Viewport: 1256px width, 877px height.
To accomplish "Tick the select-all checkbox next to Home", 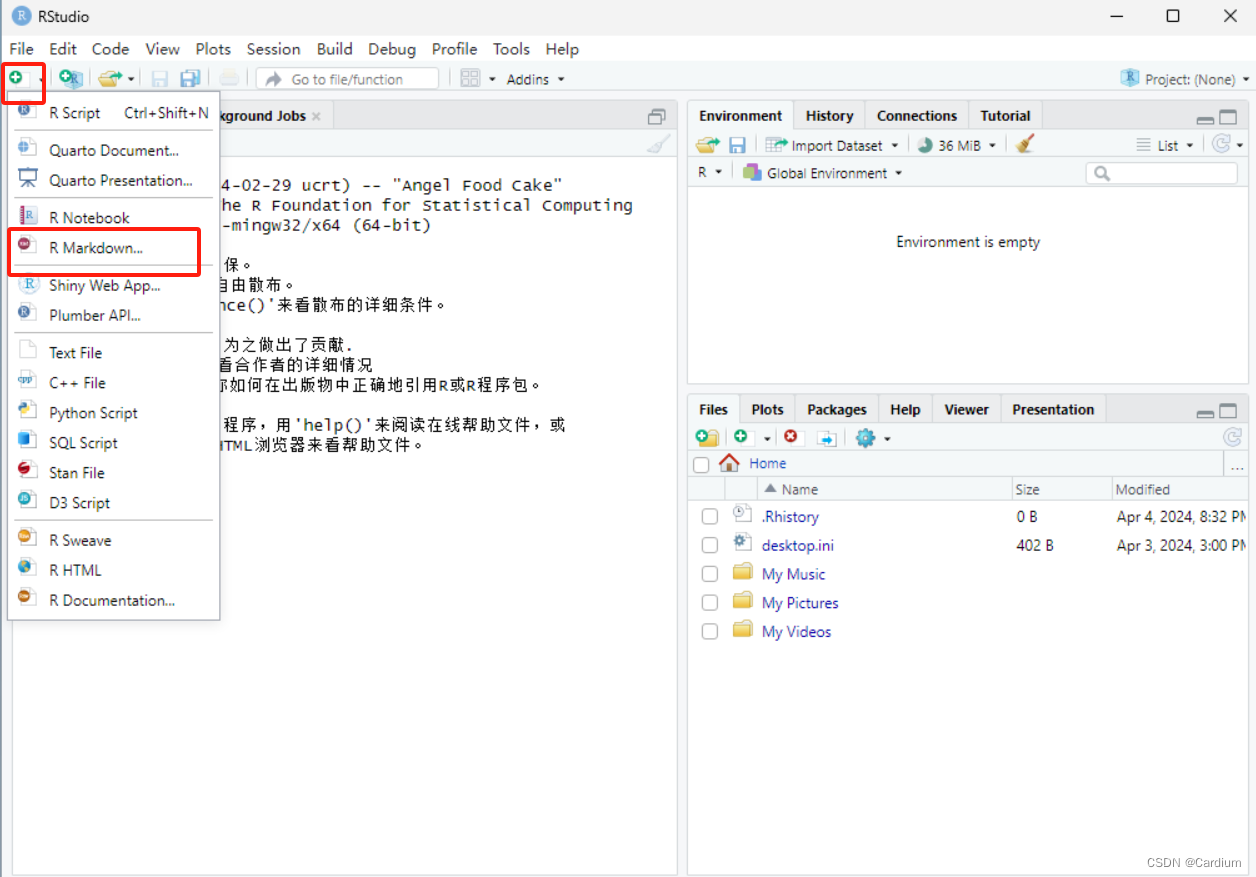I will point(701,464).
